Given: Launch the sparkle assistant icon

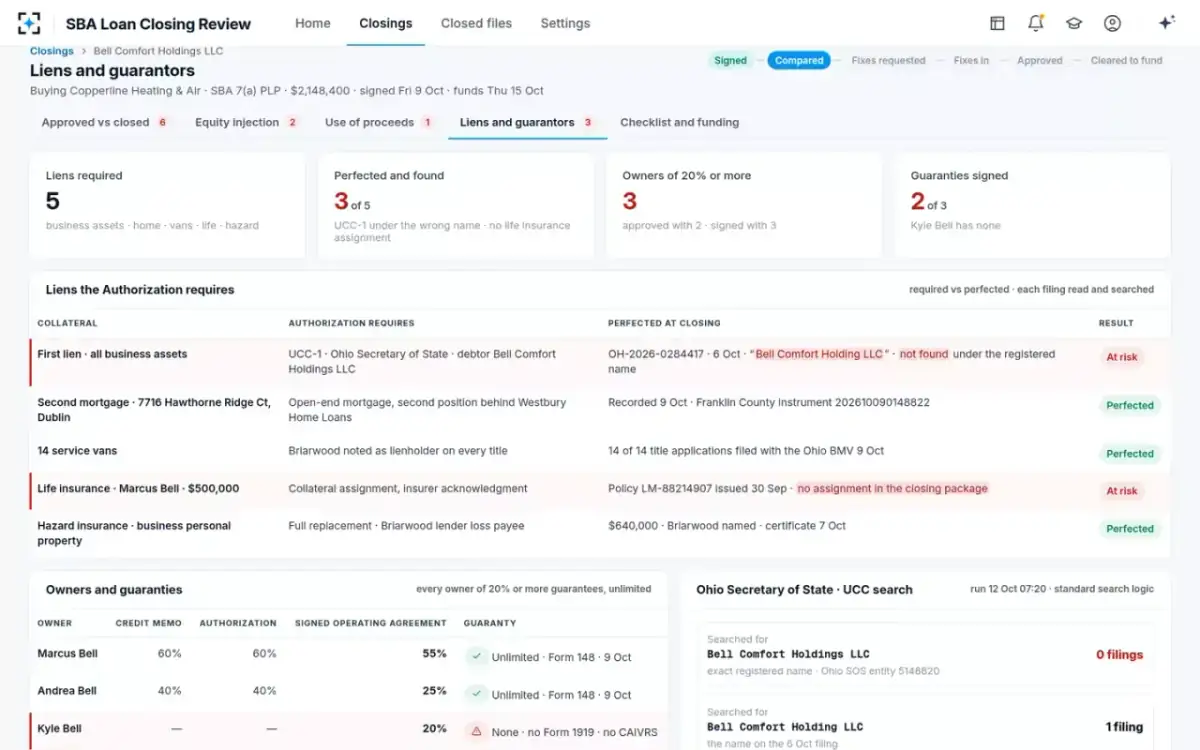Looking at the screenshot, I should coord(1166,23).
